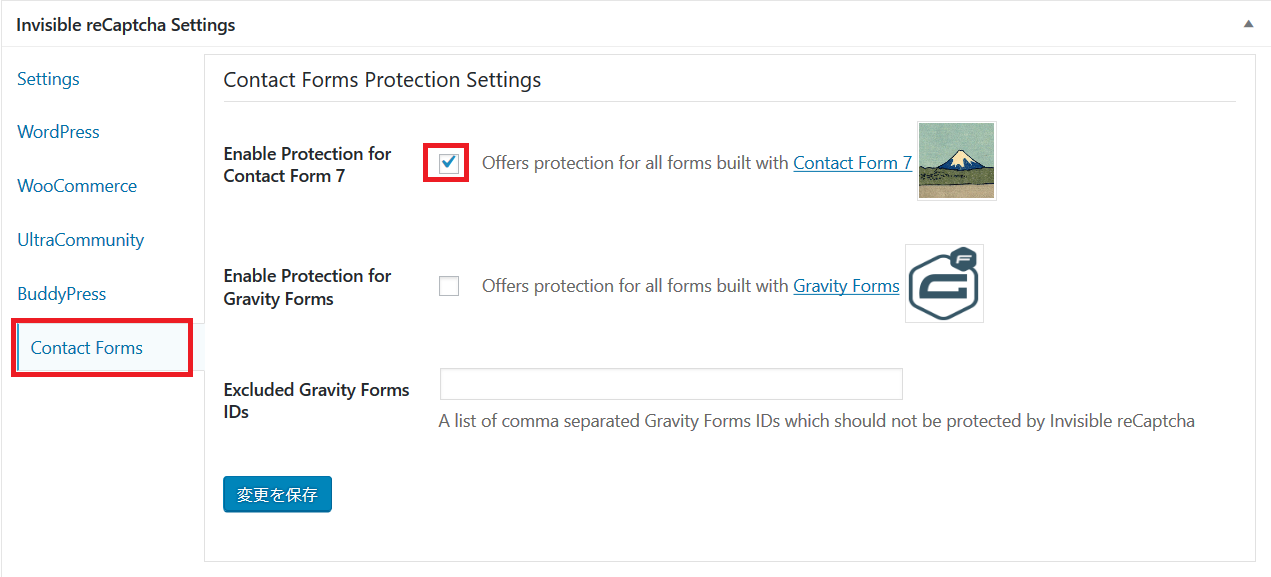
Task: Select the Contact Forms tab
Action: click(87, 348)
